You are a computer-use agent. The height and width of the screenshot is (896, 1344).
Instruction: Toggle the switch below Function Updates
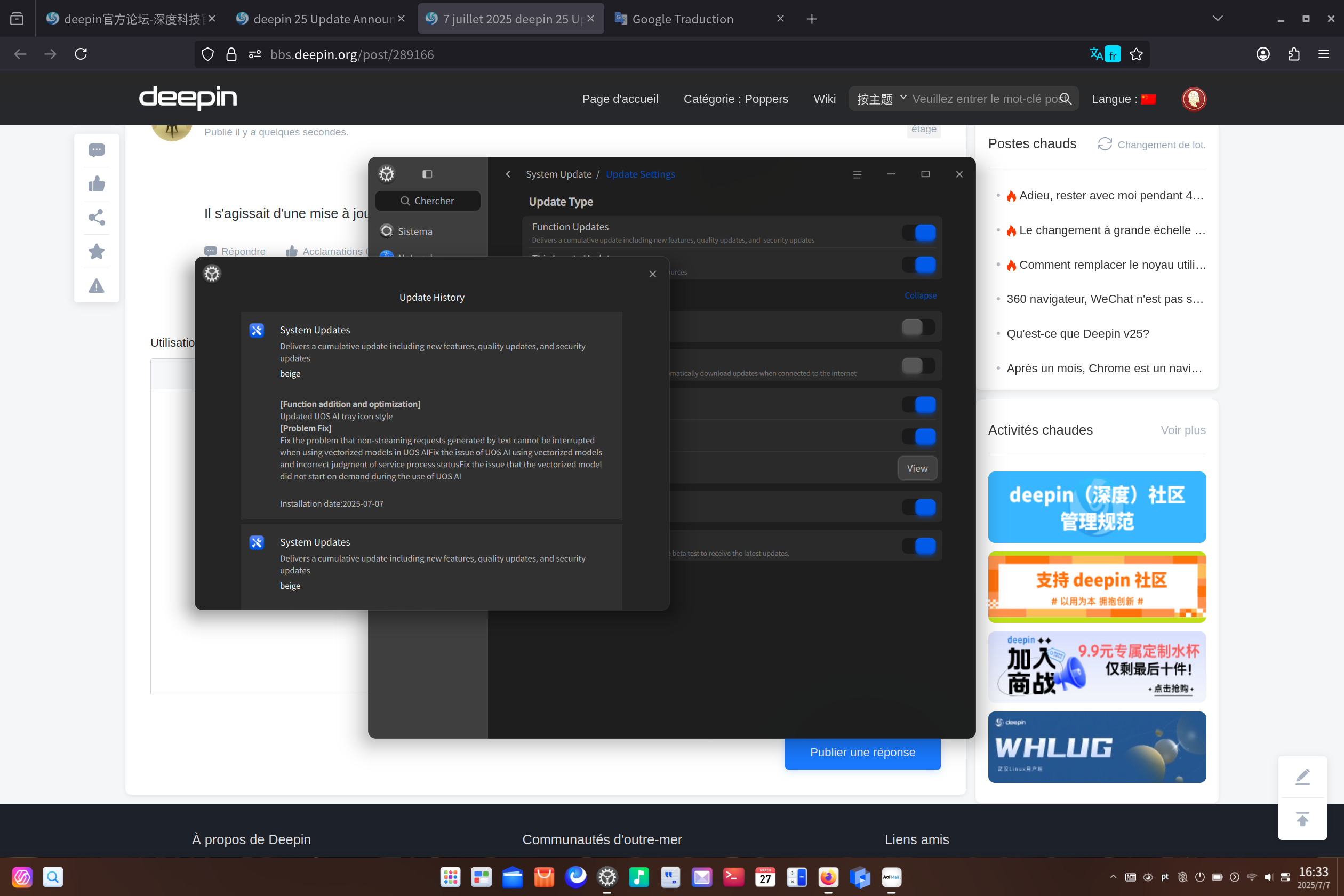click(918, 265)
